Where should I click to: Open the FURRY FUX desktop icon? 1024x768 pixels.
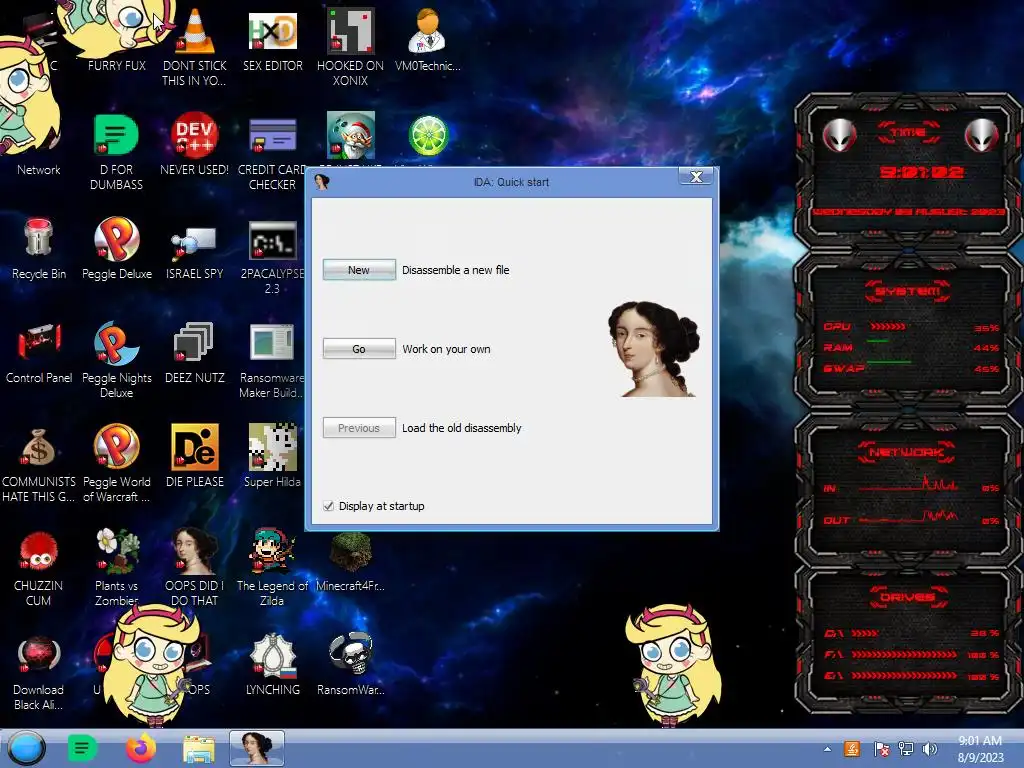[116, 39]
